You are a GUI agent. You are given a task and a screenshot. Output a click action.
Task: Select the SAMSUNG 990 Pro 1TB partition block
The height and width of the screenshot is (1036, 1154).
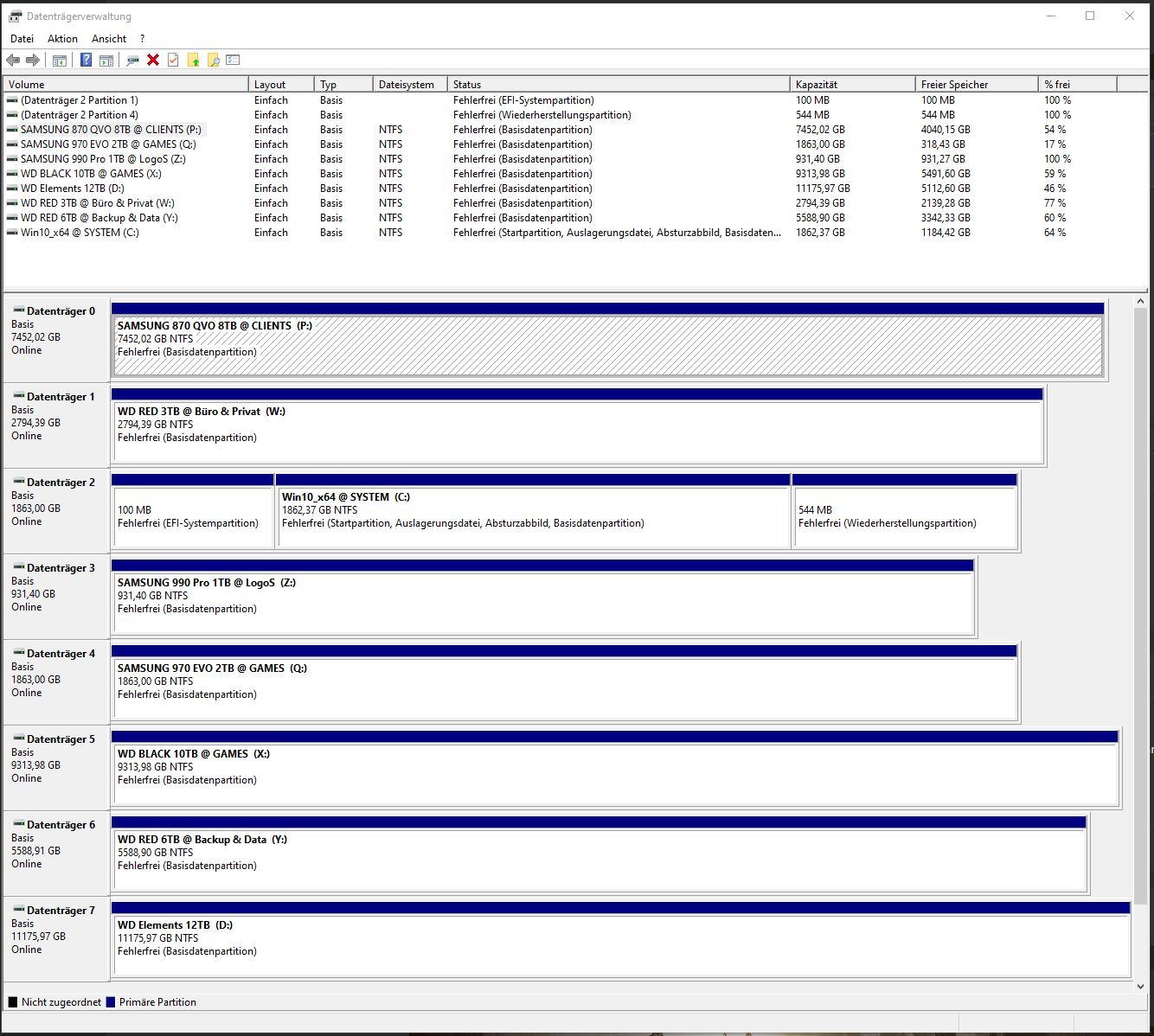coord(545,597)
